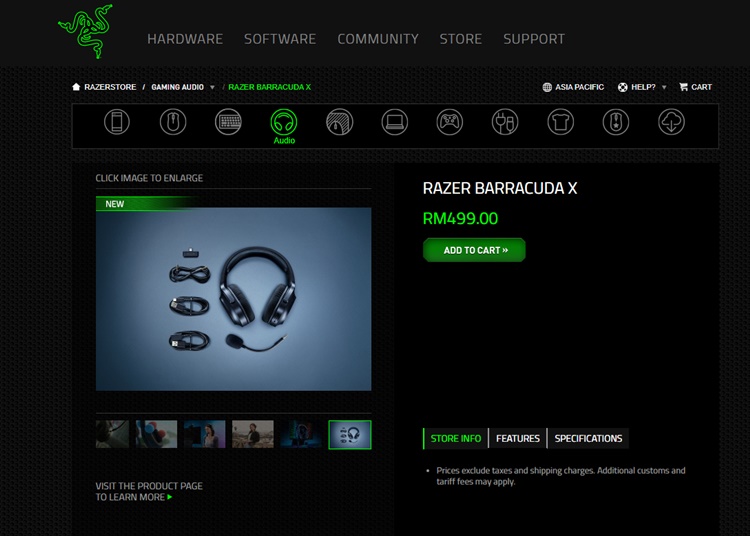Click the shopping cart icon

[x=684, y=87]
